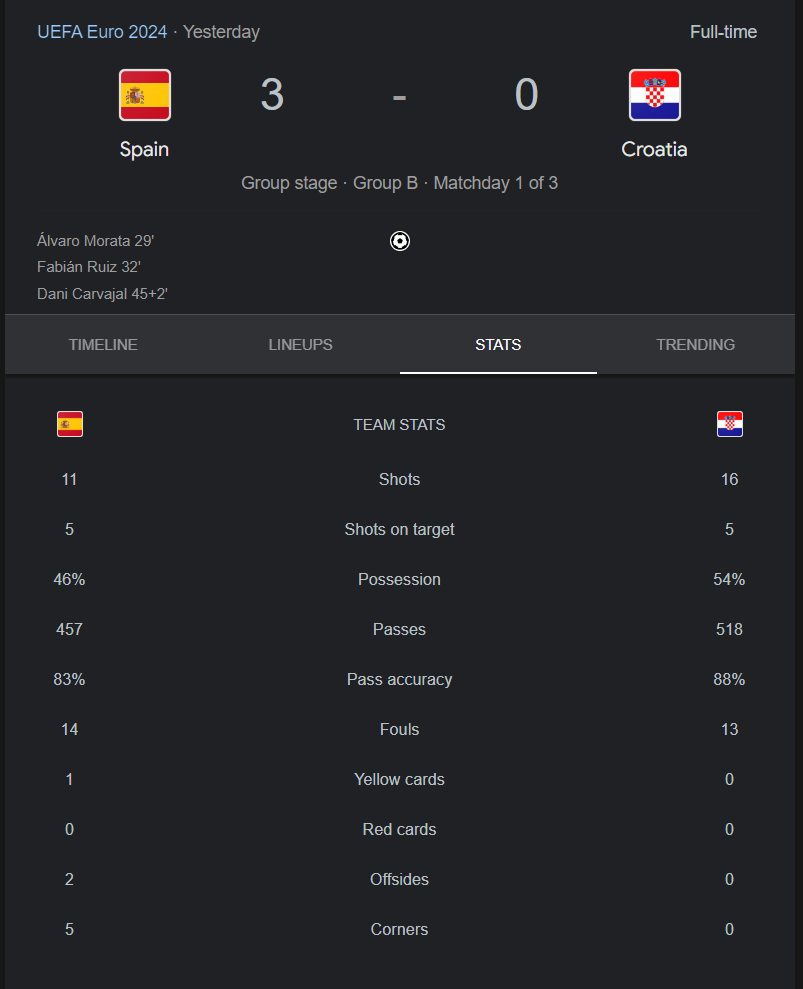Image resolution: width=803 pixels, height=989 pixels.
Task: Click the small Spain flag in team stats
Action: point(70,424)
